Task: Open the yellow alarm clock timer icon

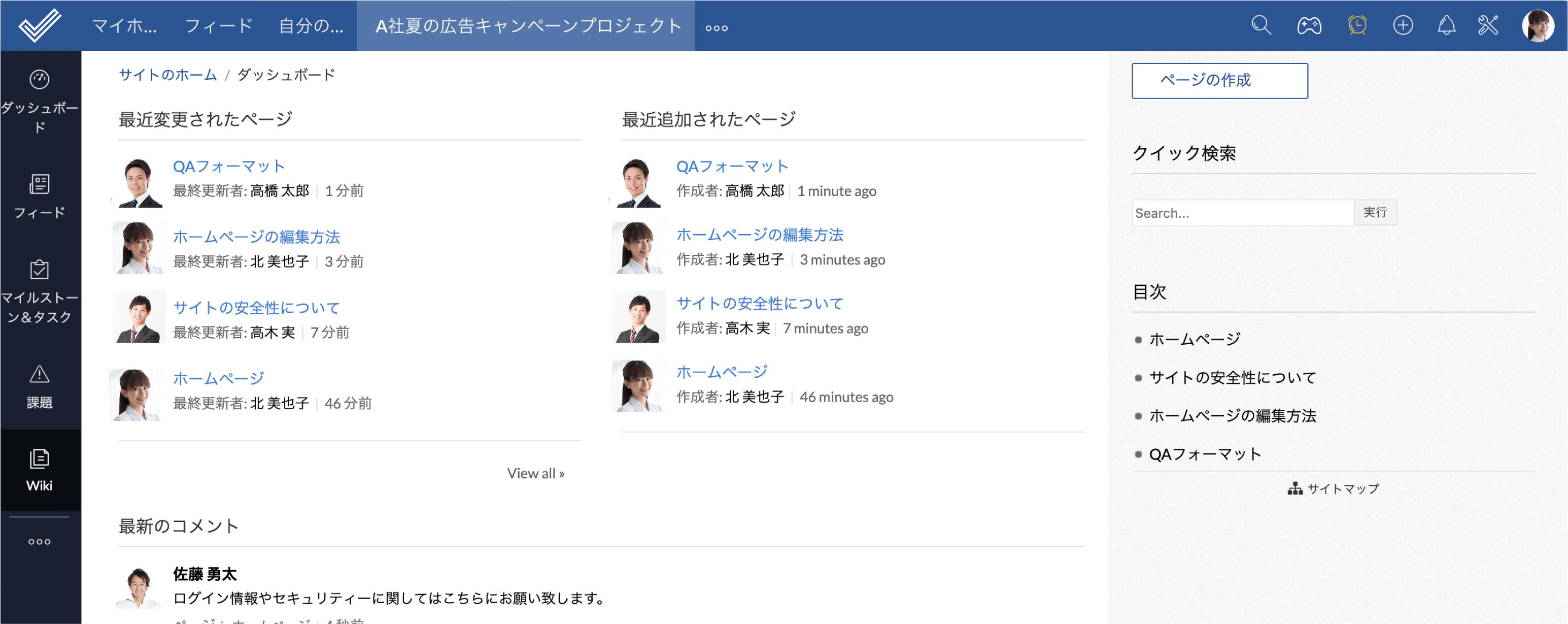Action: coord(1357,25)
